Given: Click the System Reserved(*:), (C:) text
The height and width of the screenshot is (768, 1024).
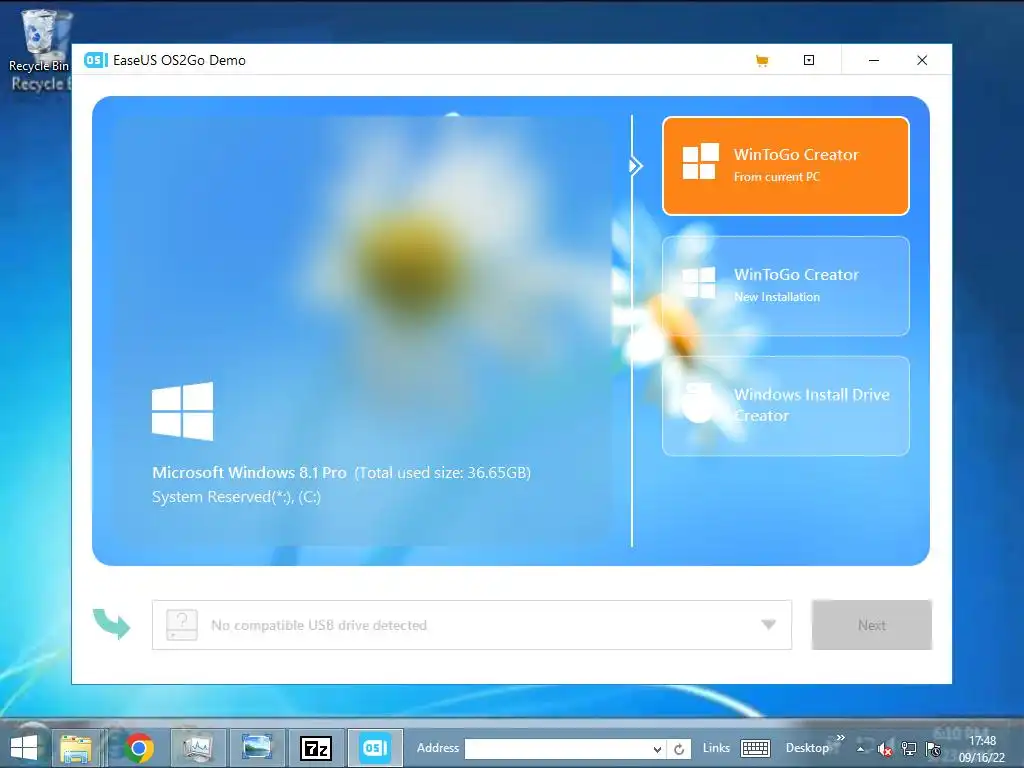Looking at the screenshot, I should point(236,497).
